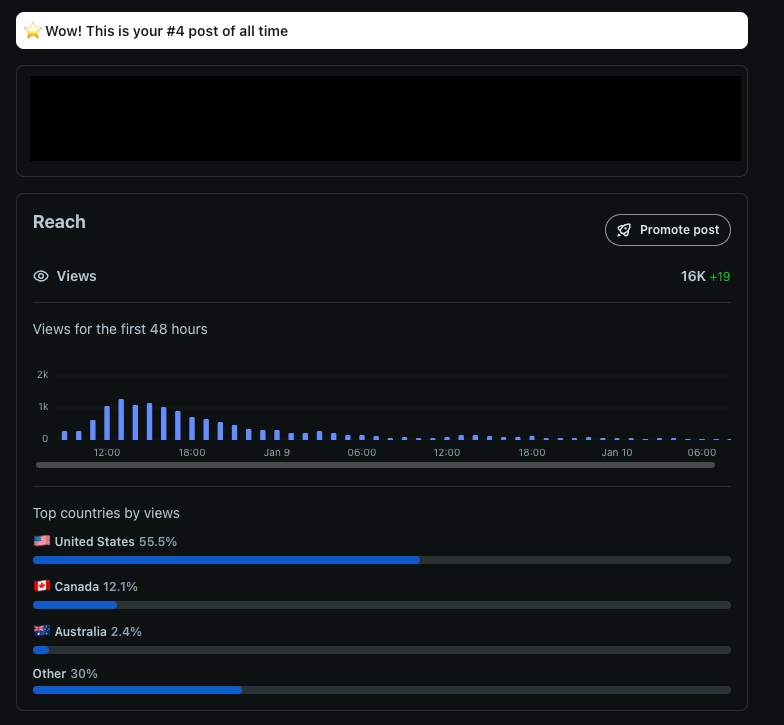The image size is (784, 725).
Task: Click the 'United States 55.5%' label
Action: 116,542
